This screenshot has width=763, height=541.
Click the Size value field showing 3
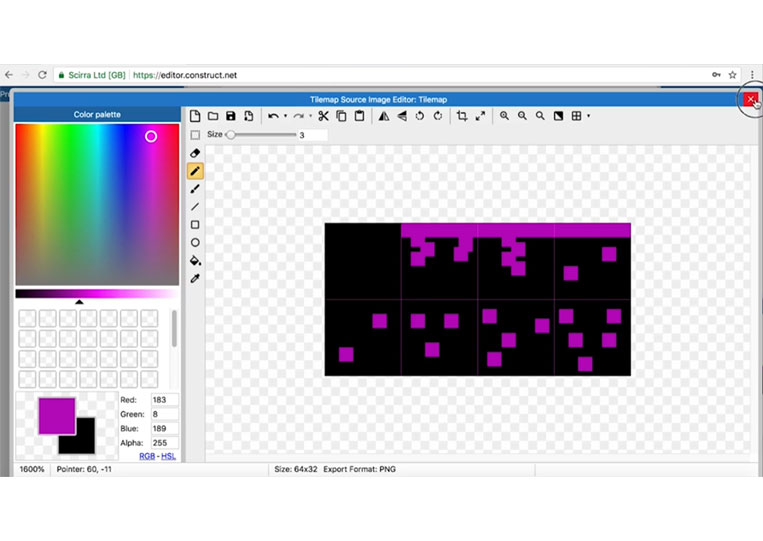click(x=312, y=135)
